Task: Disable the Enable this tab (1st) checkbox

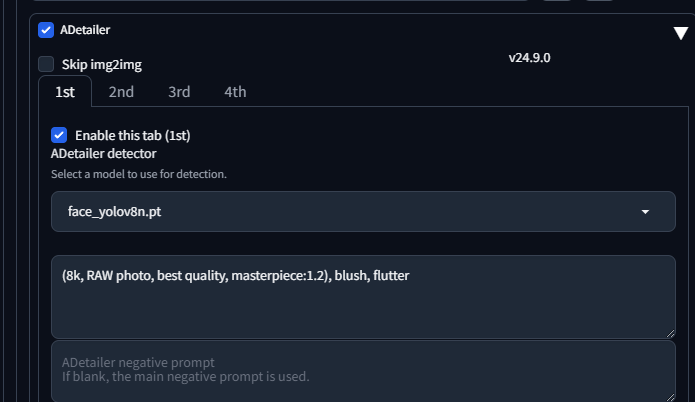Action: pos(59,134)
